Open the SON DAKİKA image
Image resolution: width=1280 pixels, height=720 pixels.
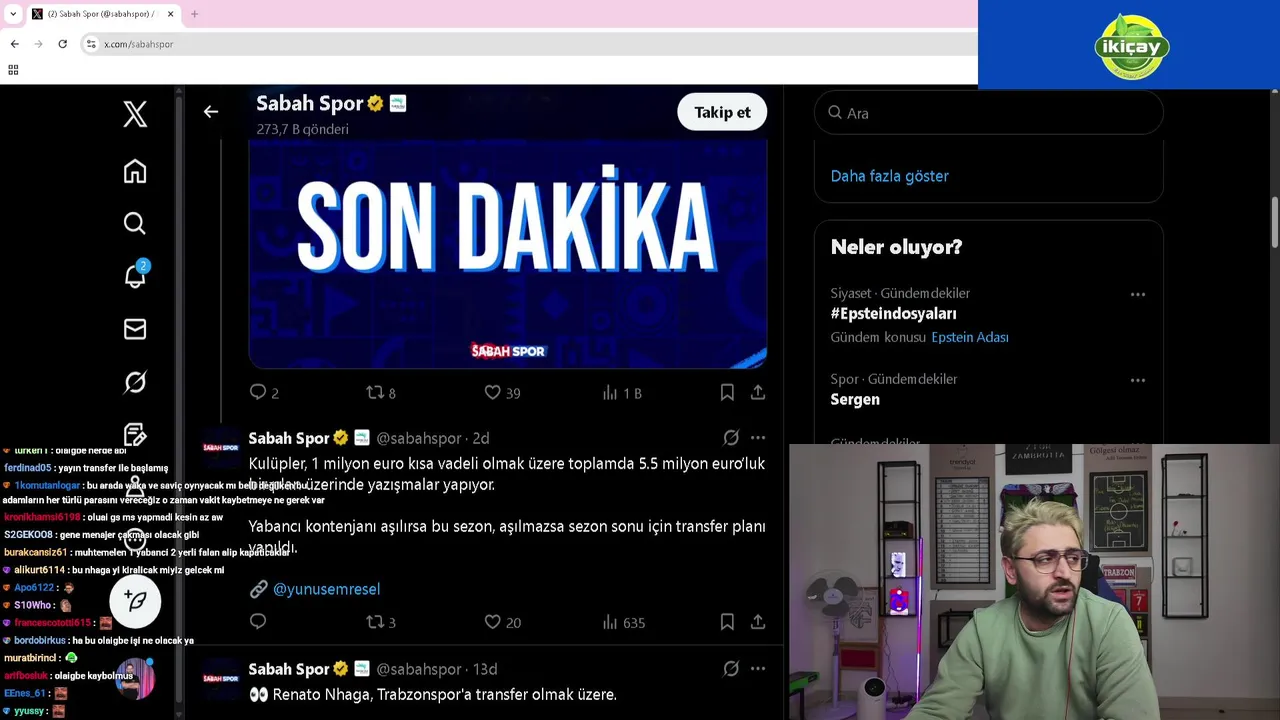507,254
